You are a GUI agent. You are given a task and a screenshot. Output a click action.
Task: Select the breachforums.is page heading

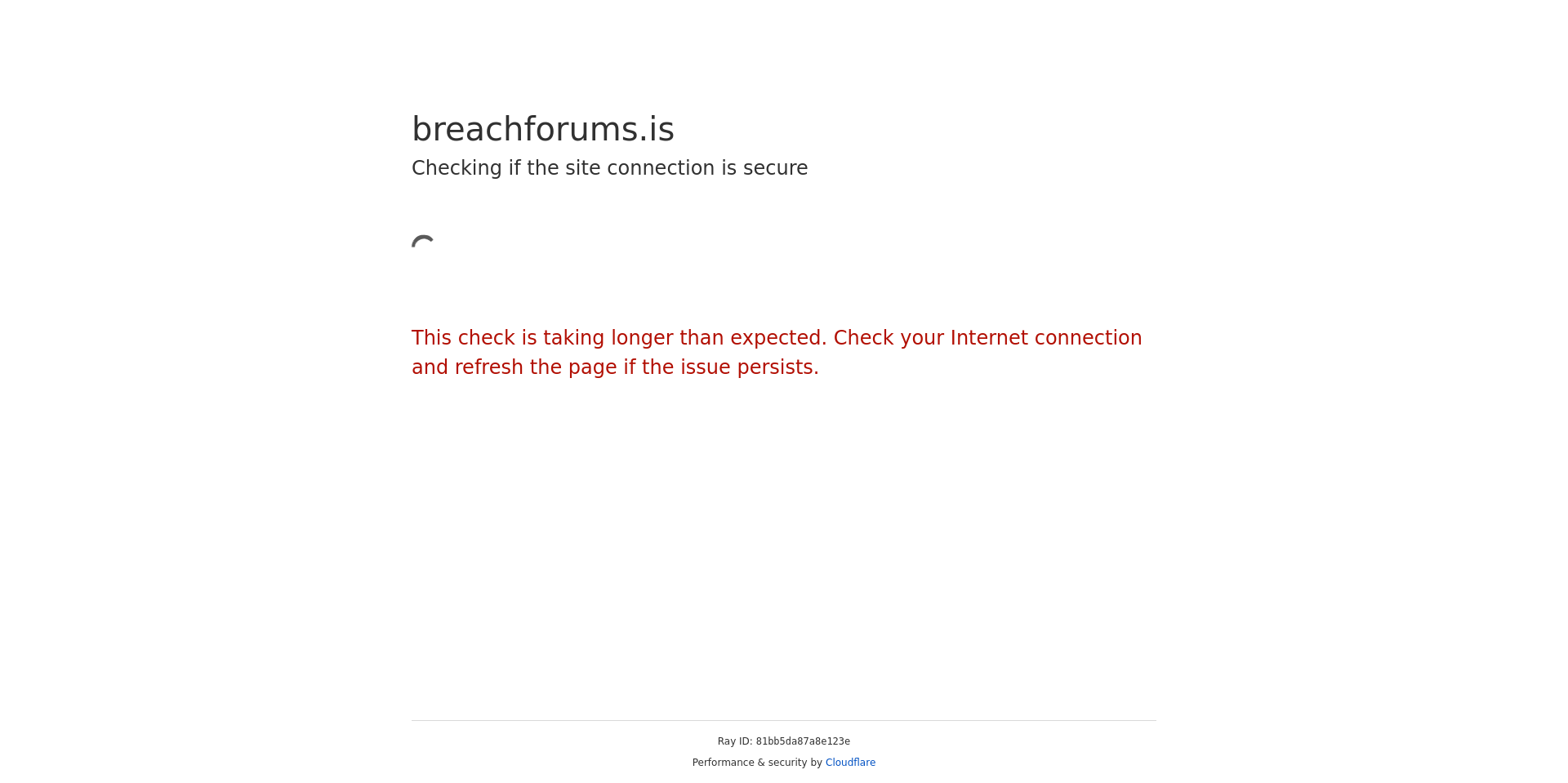pos(543,129)
